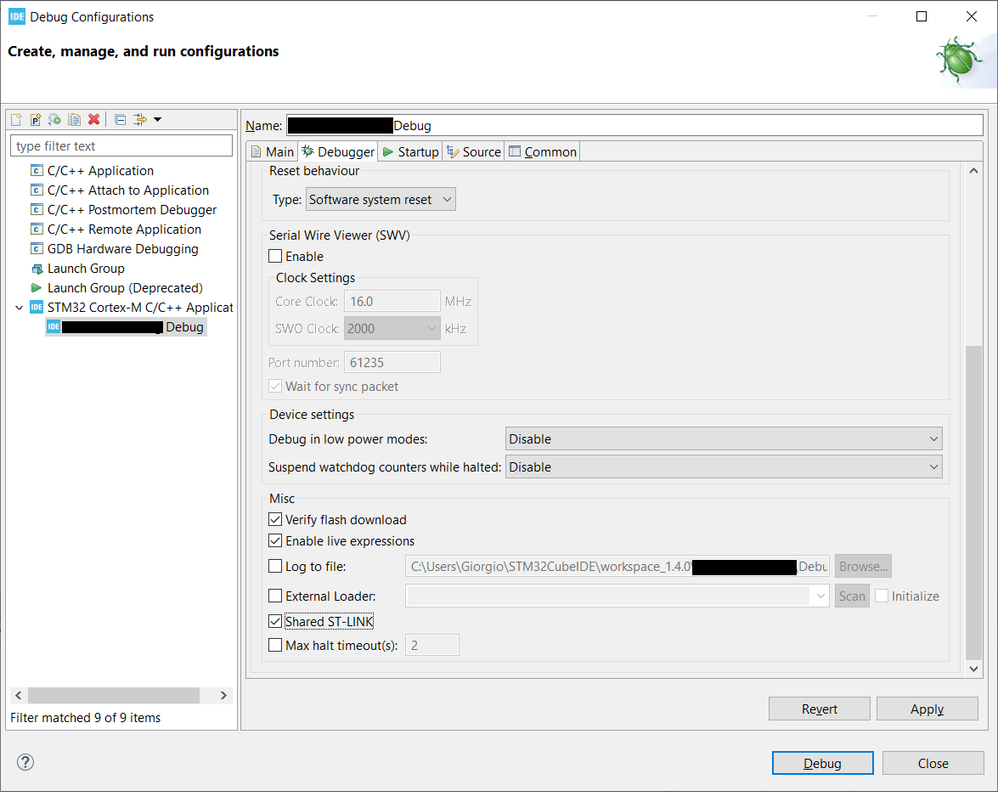This screenshot has width=998, height=792.
Task: Open the filter options dropdown arrow in the toolbar
Action: tap(158, 119)
